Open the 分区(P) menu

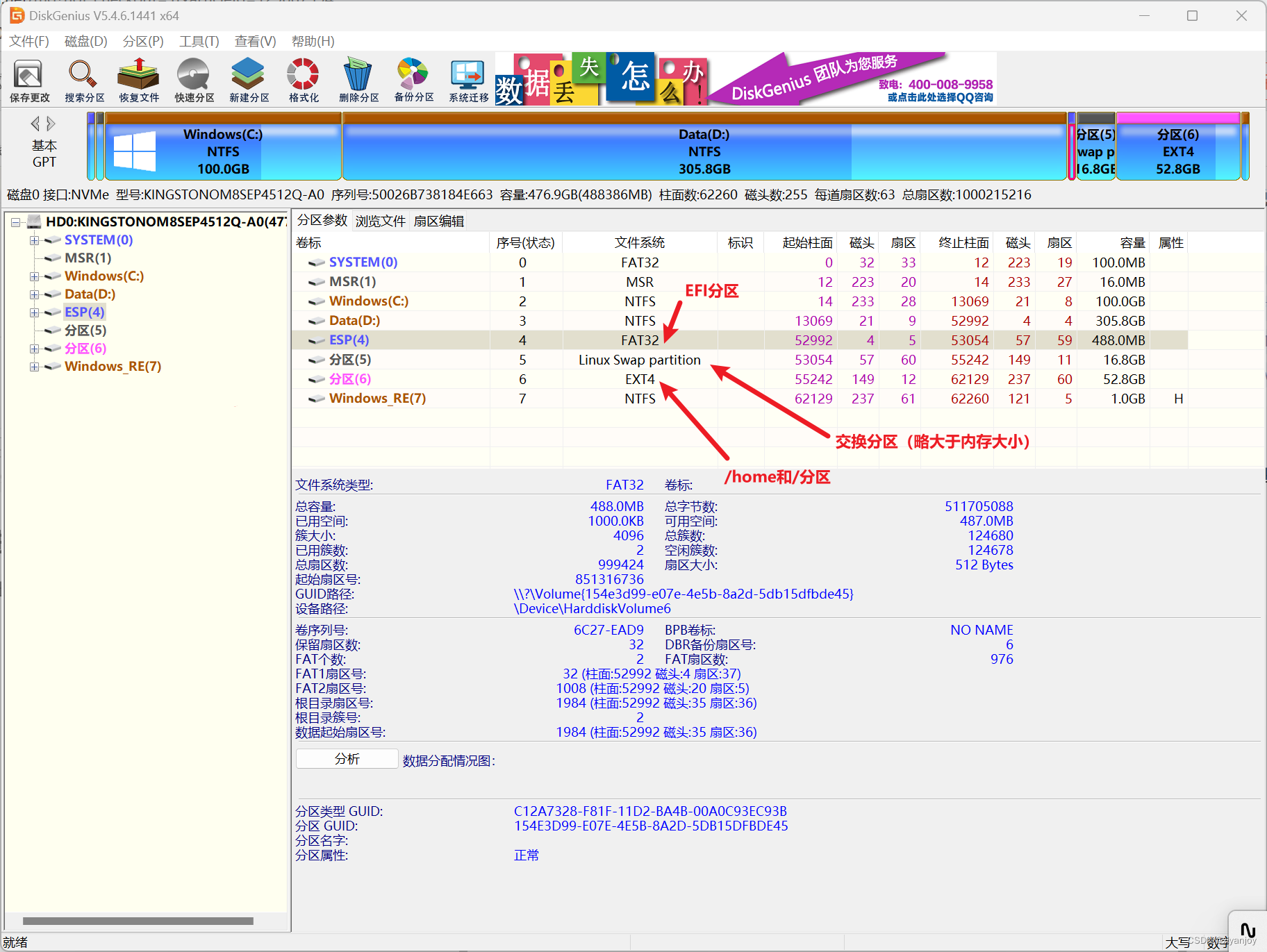coord(143,41)
